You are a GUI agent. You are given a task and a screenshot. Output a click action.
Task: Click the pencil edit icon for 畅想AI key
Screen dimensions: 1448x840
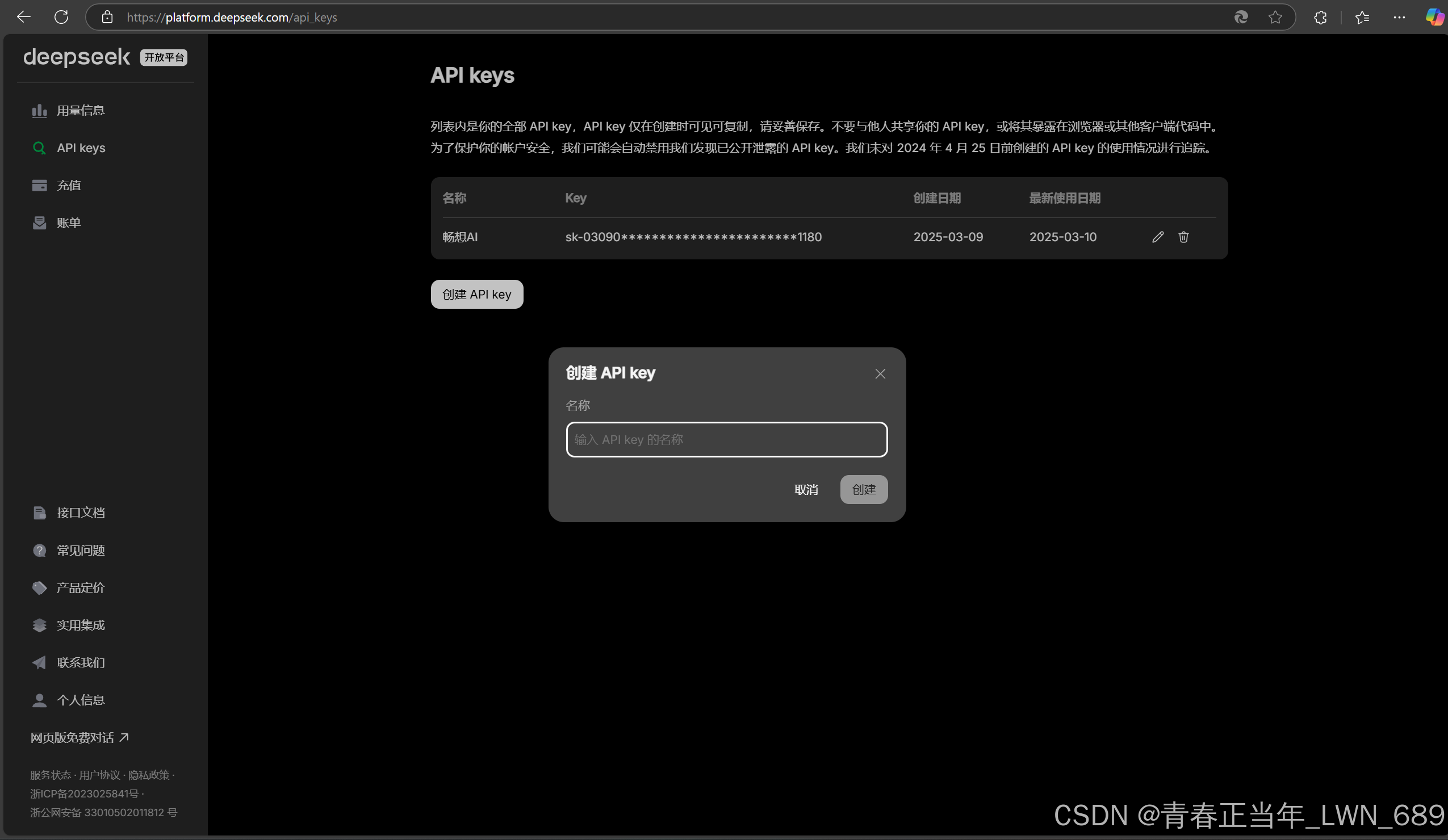[1157, 237]
